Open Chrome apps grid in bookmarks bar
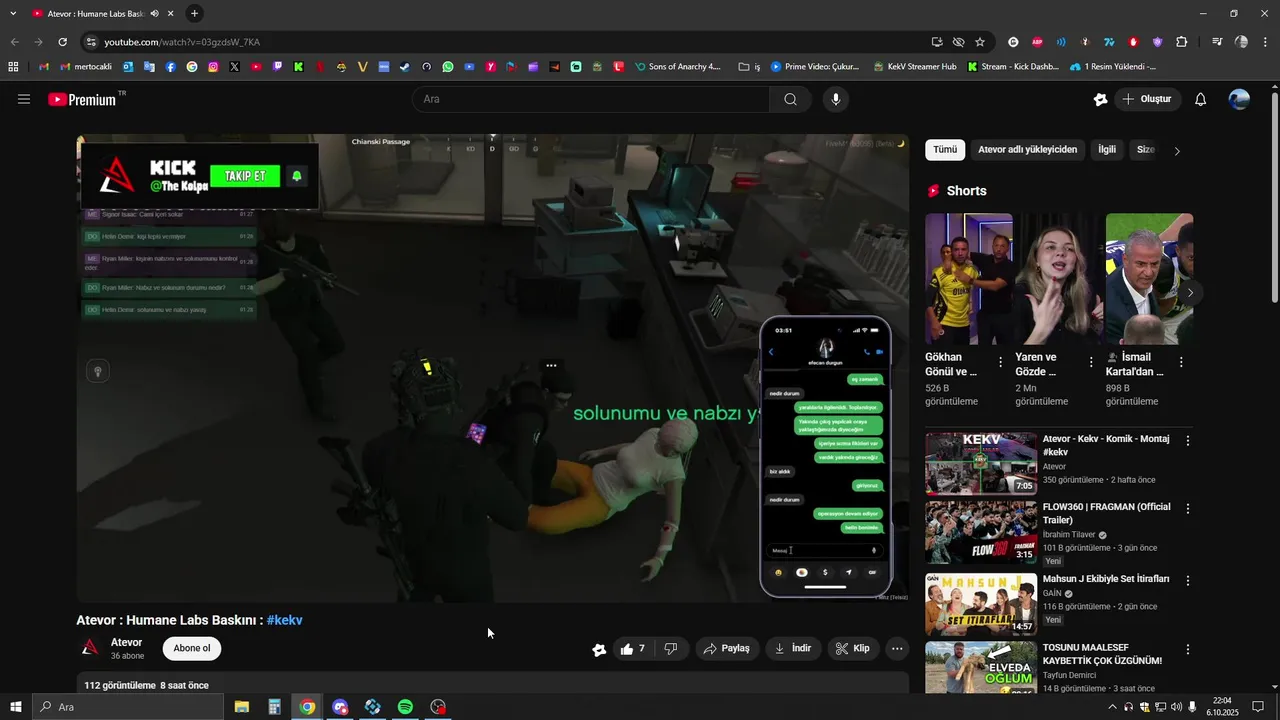Image resolution: width=1280 pixels, height=720 pixels. (13, 67)
